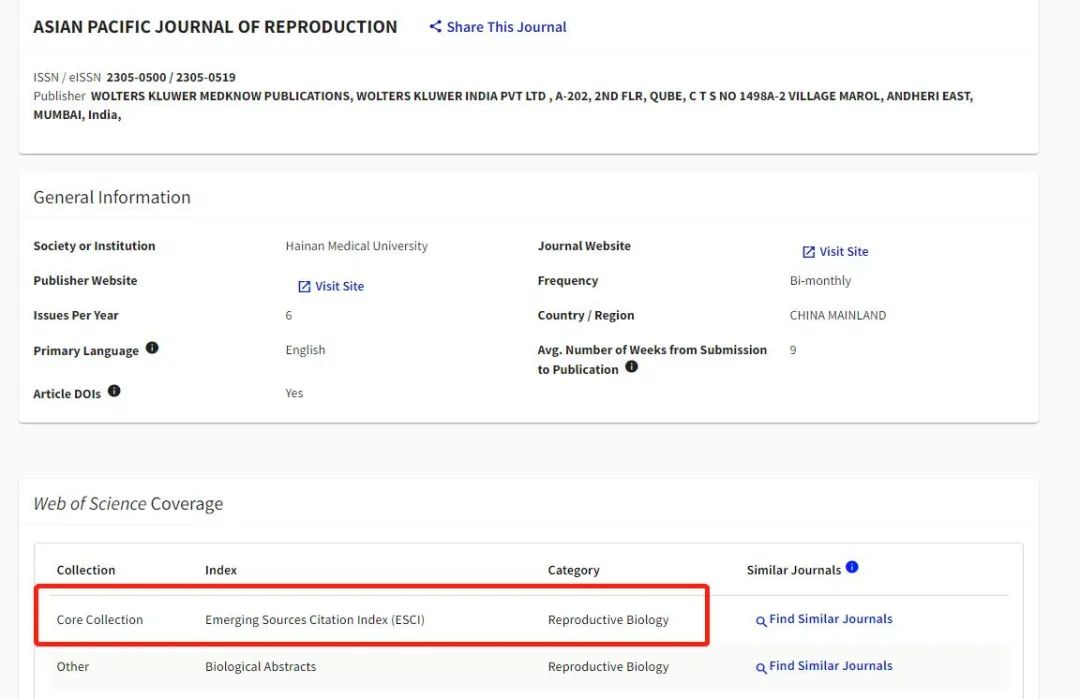
Task: Click the Asian Pacific Journal of Reproduction title
Action: pos(215,27)
